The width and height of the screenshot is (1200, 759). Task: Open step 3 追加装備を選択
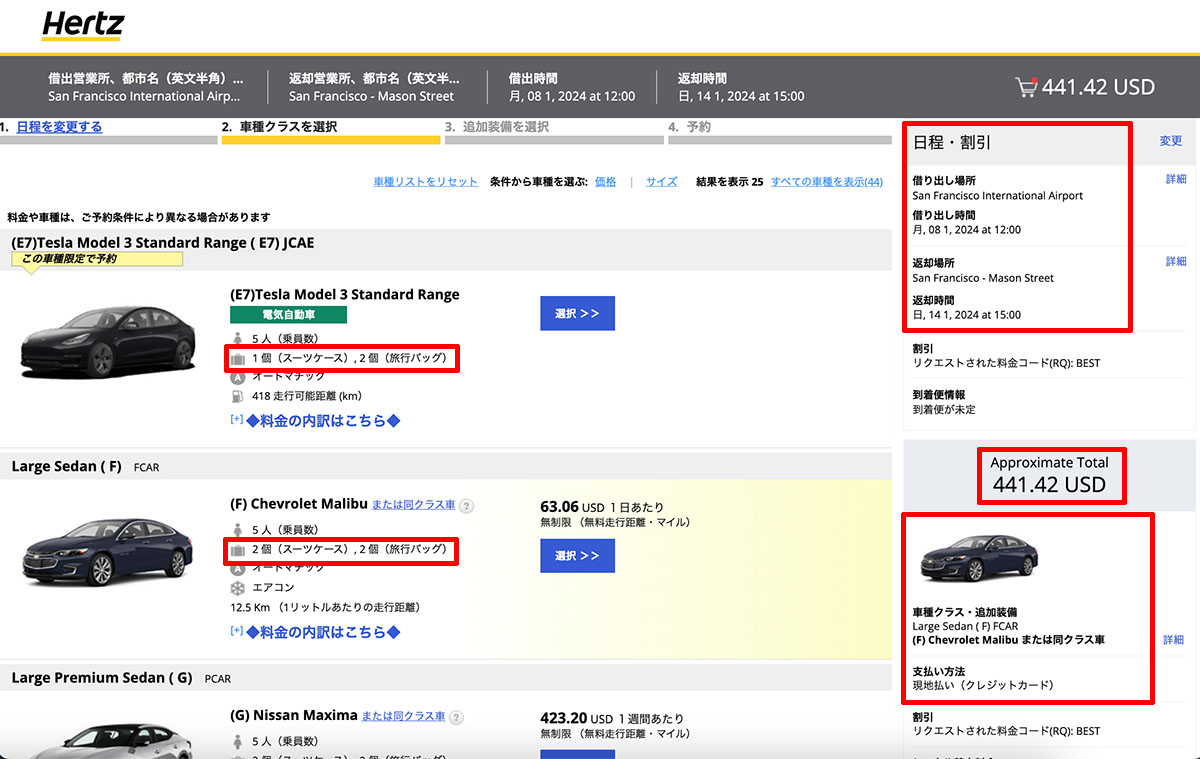tap(505, 127)
